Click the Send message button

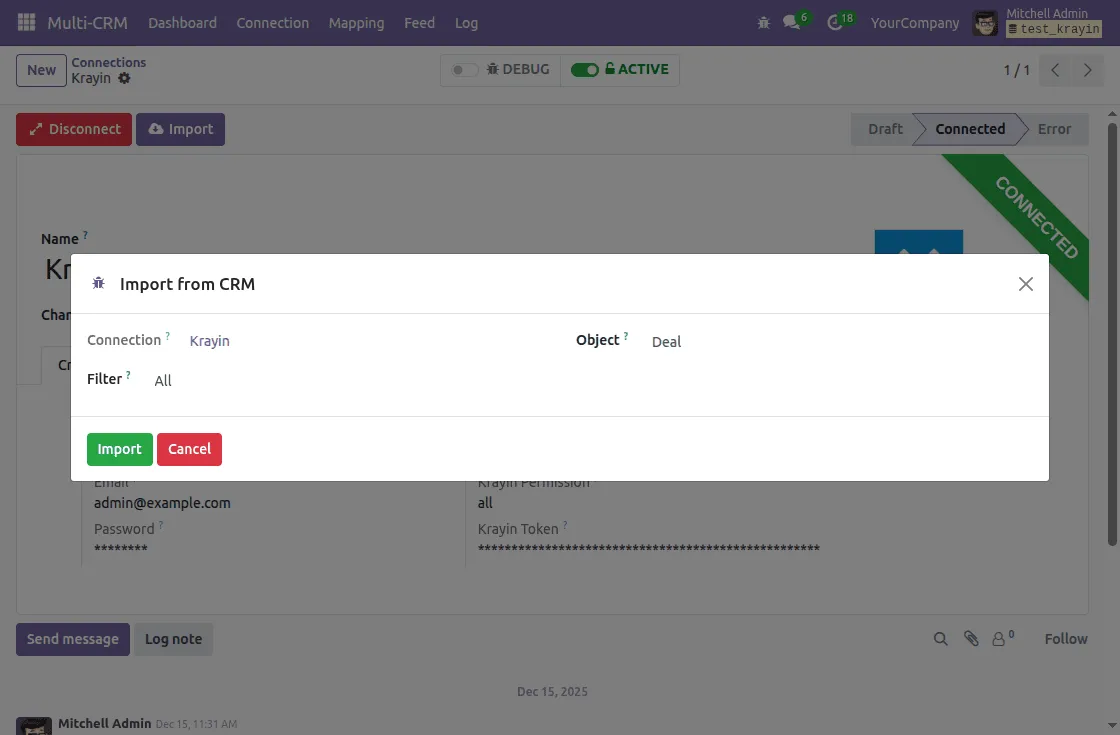(73, 639)
